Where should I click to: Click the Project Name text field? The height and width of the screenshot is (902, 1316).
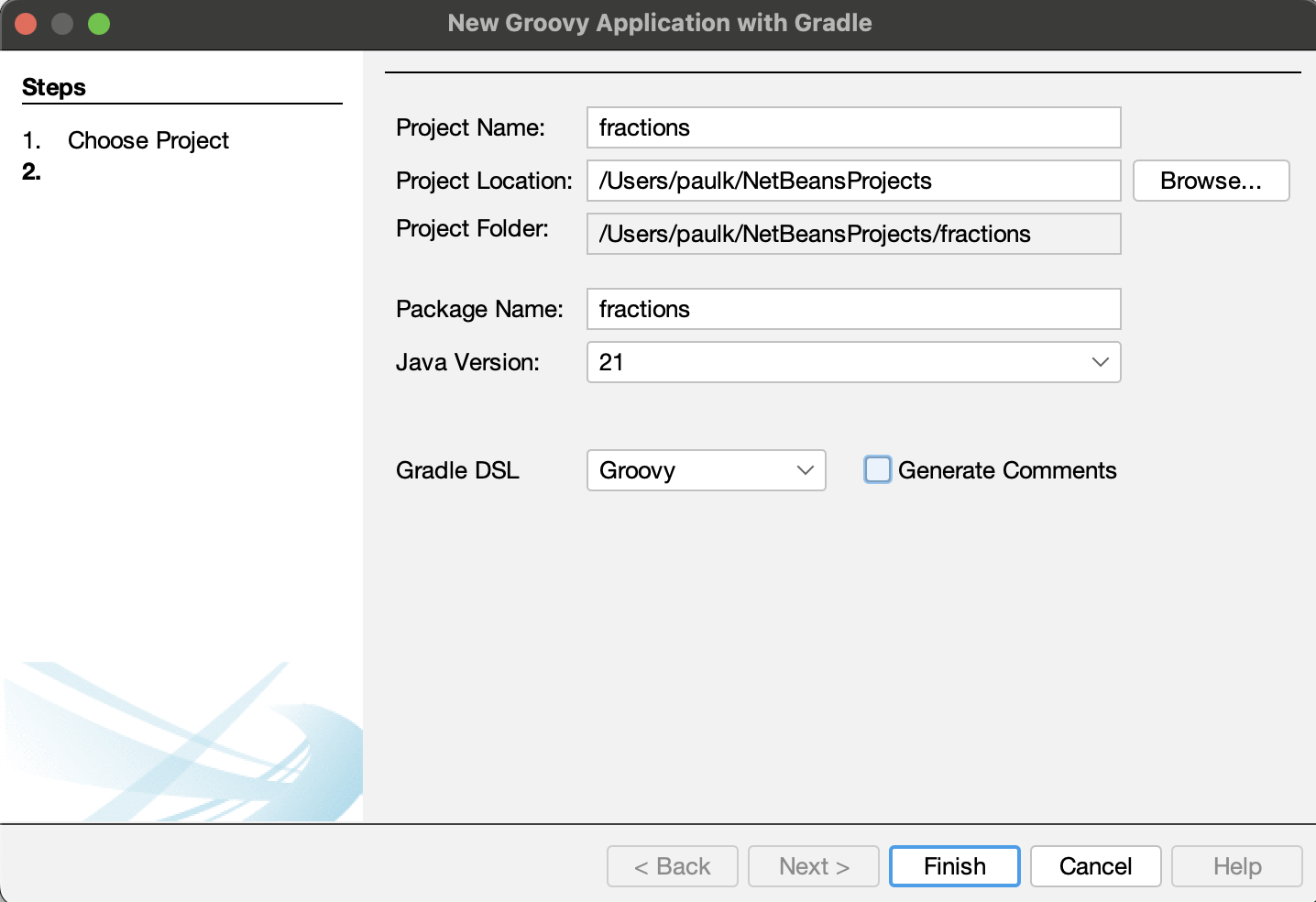click(x=852, y=127)
